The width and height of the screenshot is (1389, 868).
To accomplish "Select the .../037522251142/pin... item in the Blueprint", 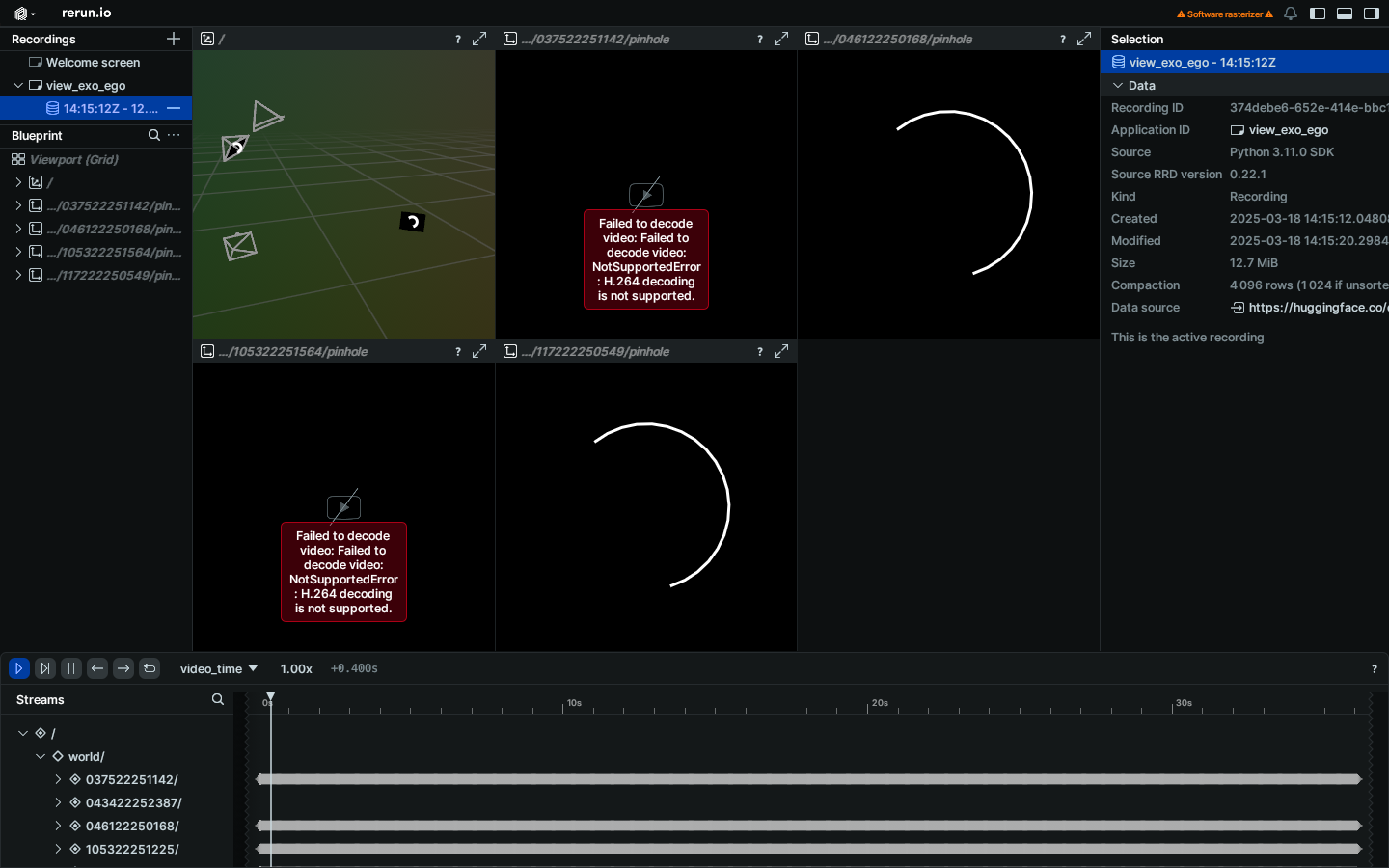I will pos(114,205).
